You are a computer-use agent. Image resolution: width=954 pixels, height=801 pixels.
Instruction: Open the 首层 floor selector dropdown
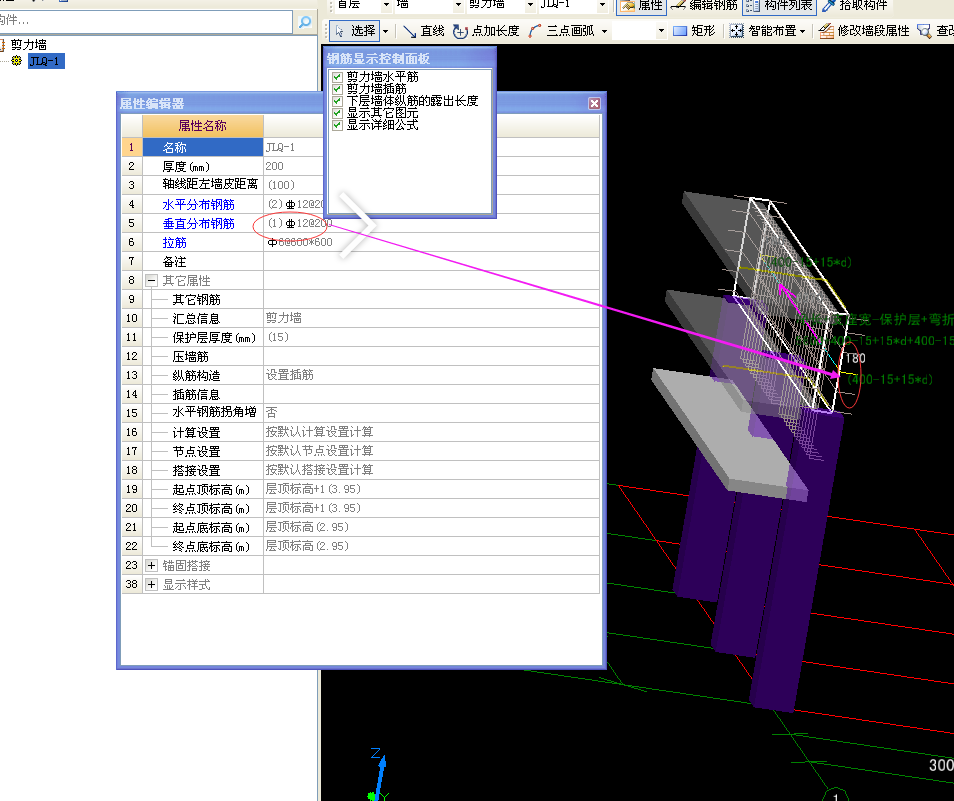[386, 5]
